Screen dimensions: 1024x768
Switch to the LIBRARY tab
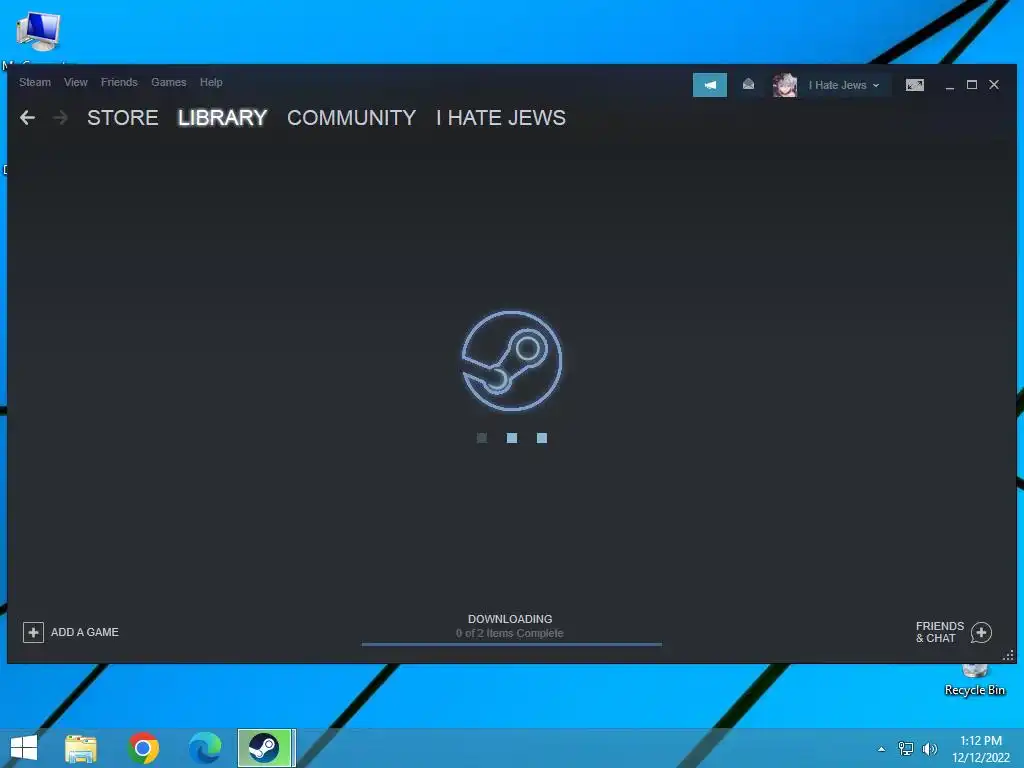(x=223, y=118)
